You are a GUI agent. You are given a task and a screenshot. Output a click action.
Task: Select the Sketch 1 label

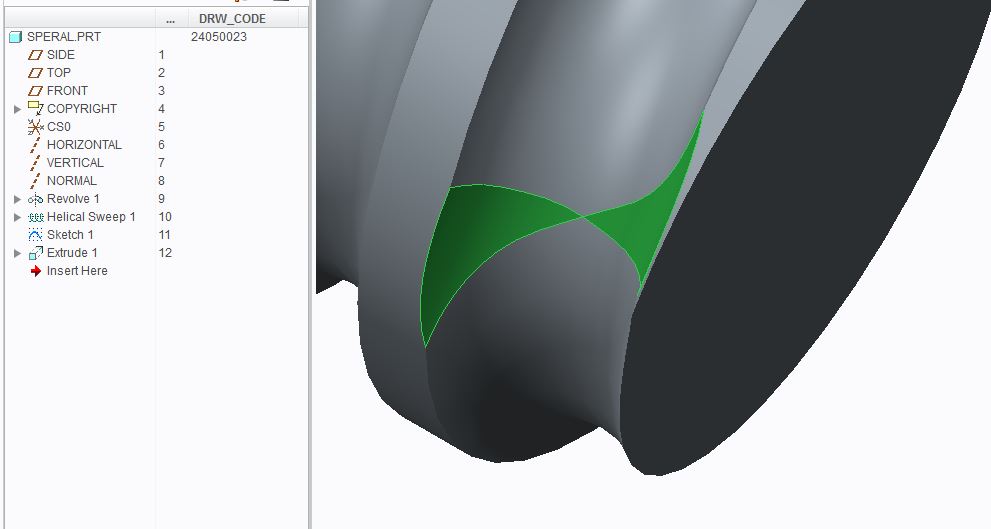(x=70, y=235)
